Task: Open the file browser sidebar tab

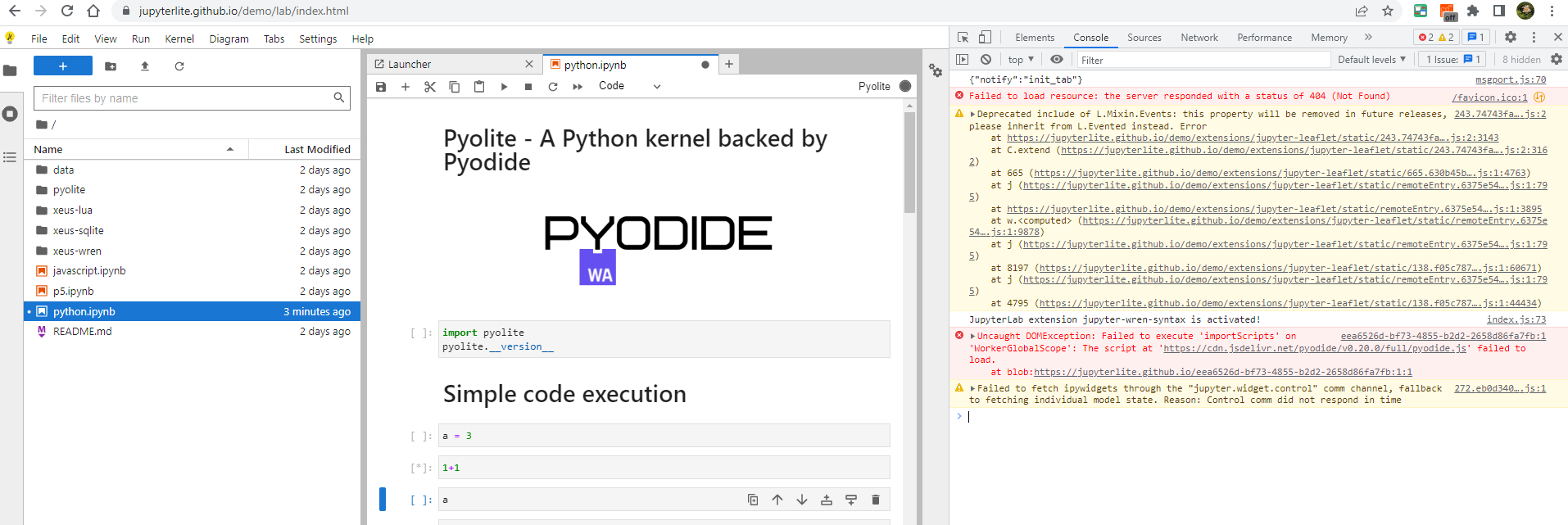Action: 10,70
